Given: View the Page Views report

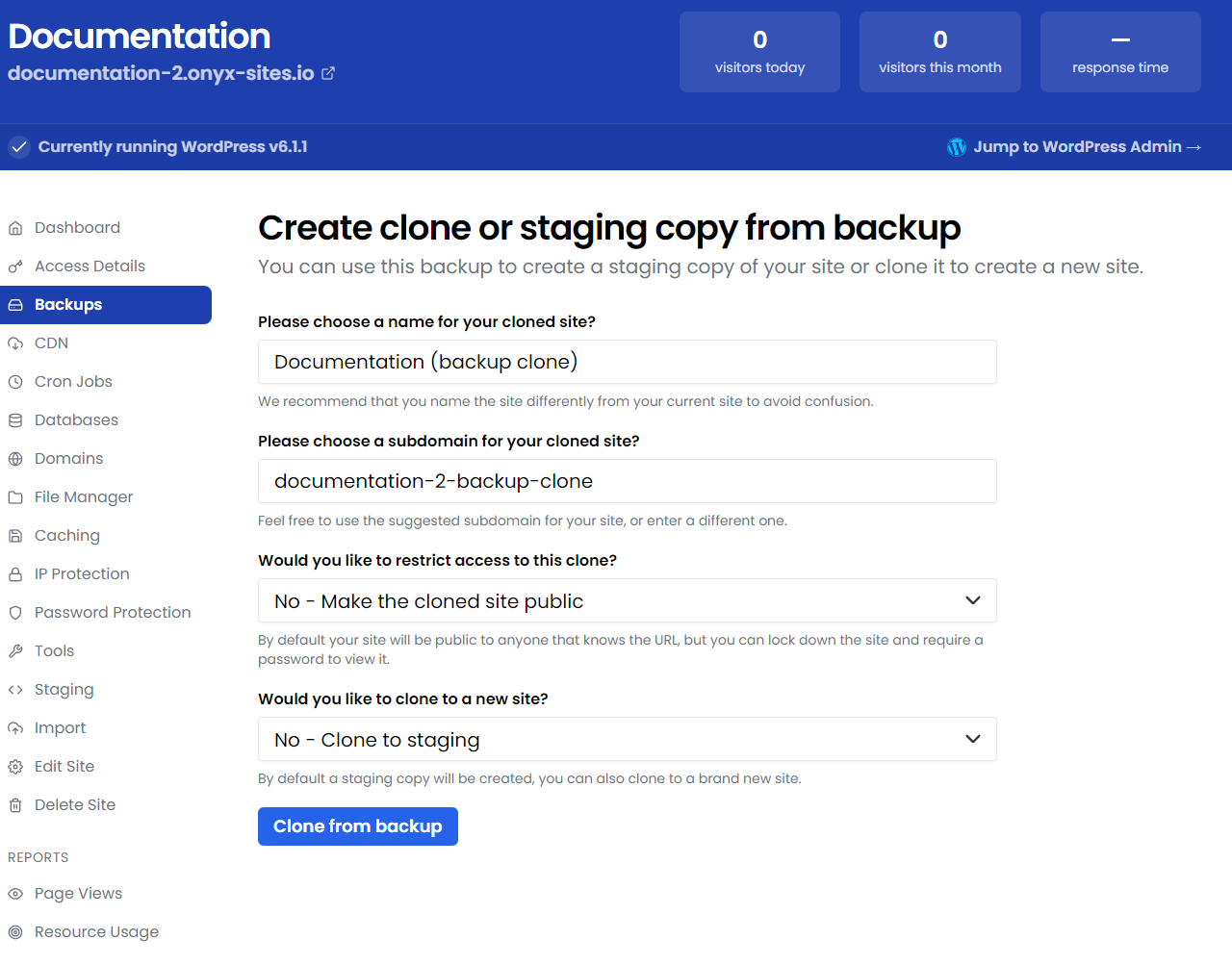Looking at the screenshot, I should click(106, 894).
